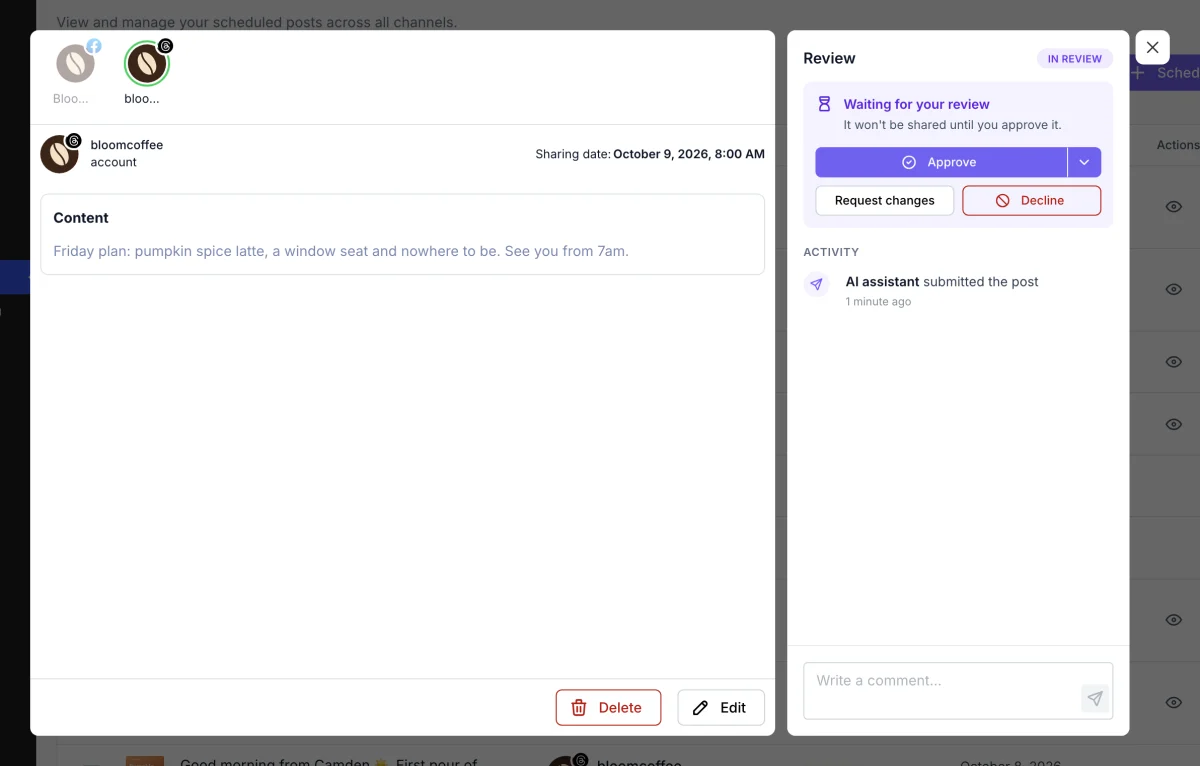Click the trash icon in Delete button

(x=579, y=708)
